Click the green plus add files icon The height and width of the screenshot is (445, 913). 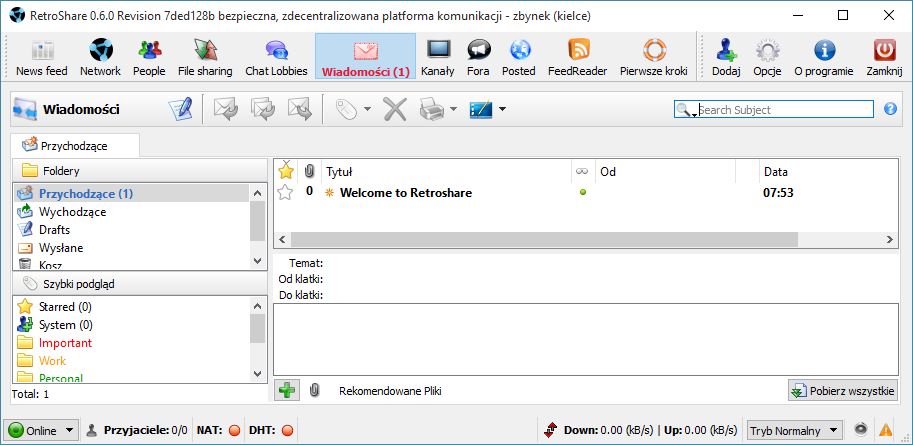coord(286,391)
